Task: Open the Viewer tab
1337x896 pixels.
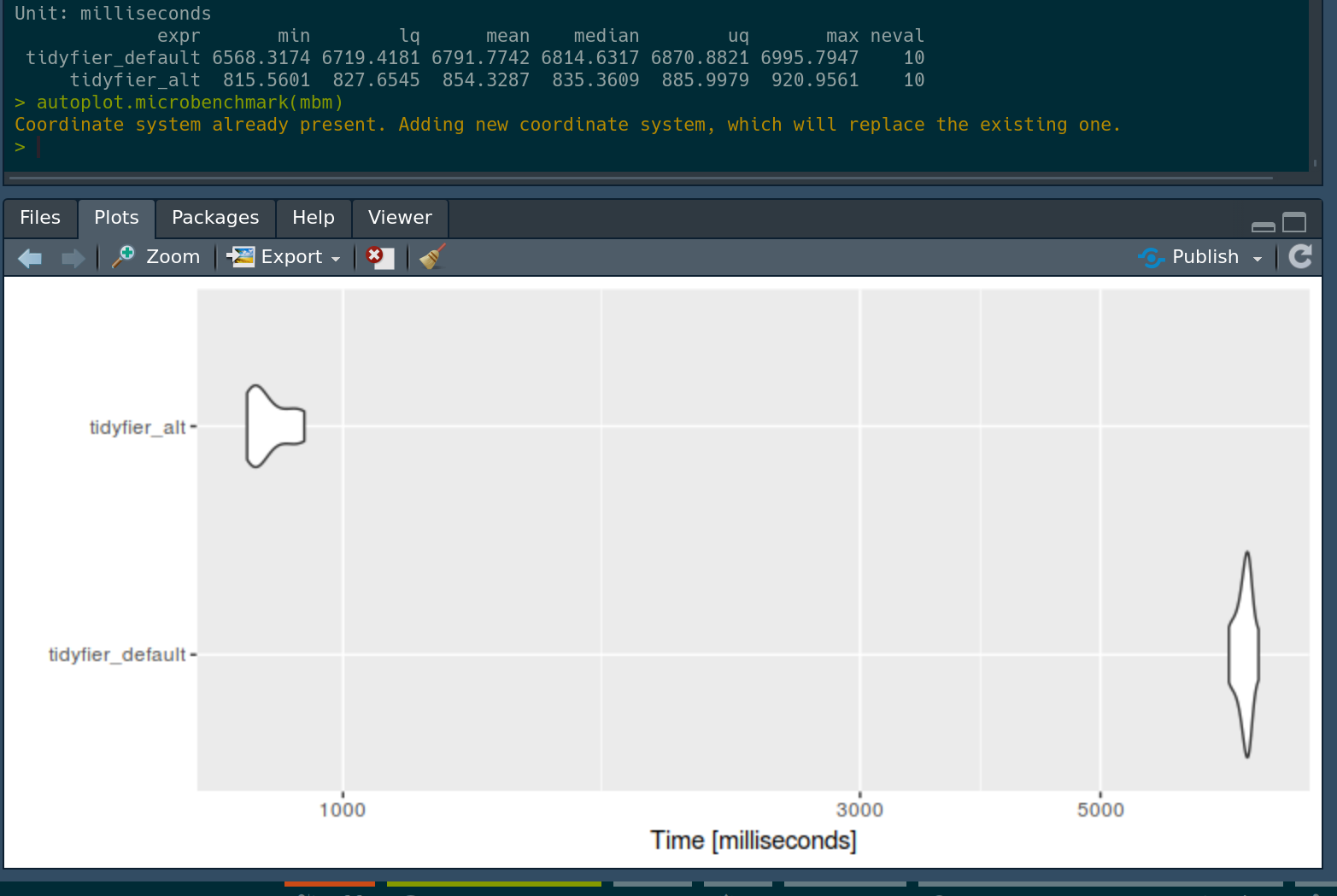Action: (x=399, y=218)
